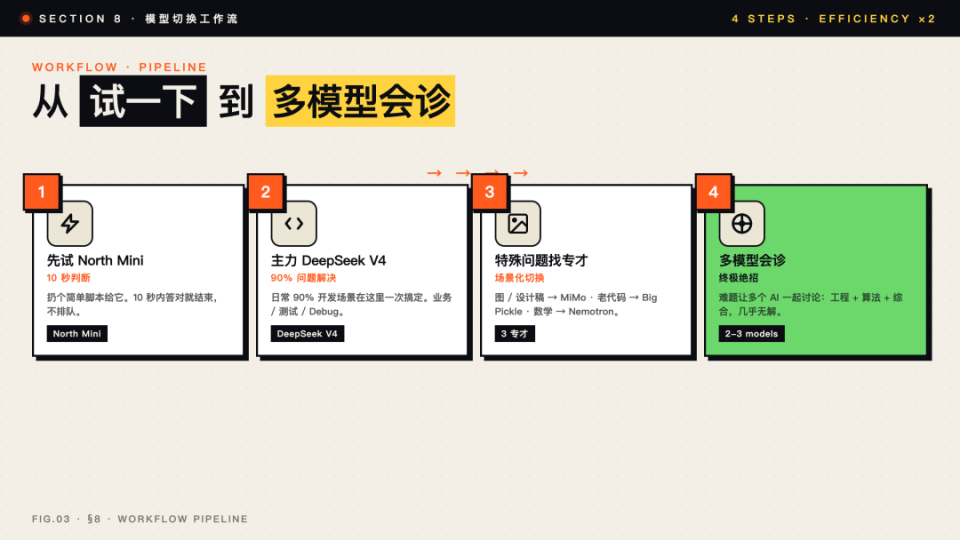Click the description starting '扔个简单脚本给它'
960x540 pixels.
[132, 304]
